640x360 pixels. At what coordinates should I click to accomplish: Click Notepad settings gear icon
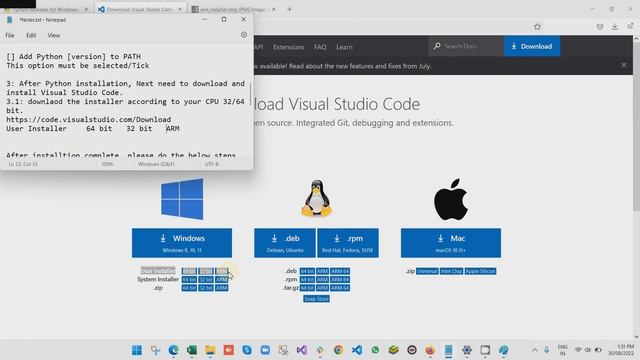244,35
